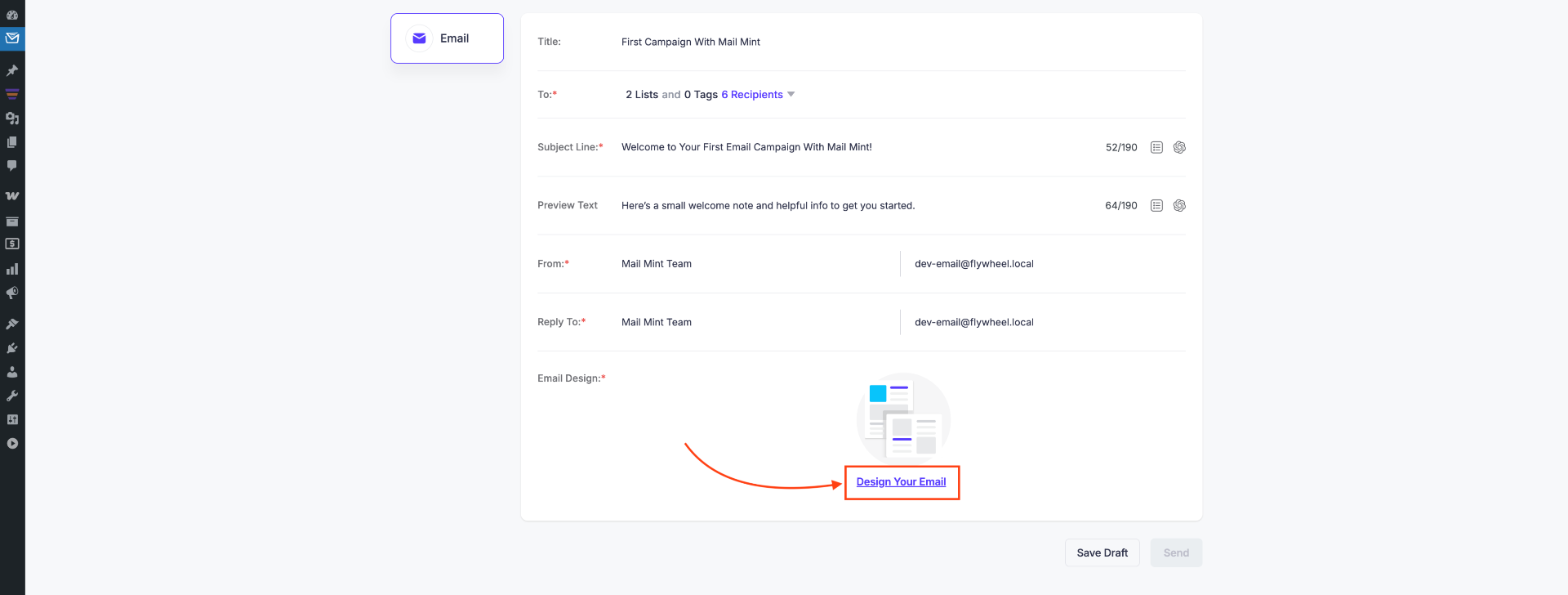This screenshot has width=1568, height=595.
Task: Select the Email step card
Action: point(447,38)
